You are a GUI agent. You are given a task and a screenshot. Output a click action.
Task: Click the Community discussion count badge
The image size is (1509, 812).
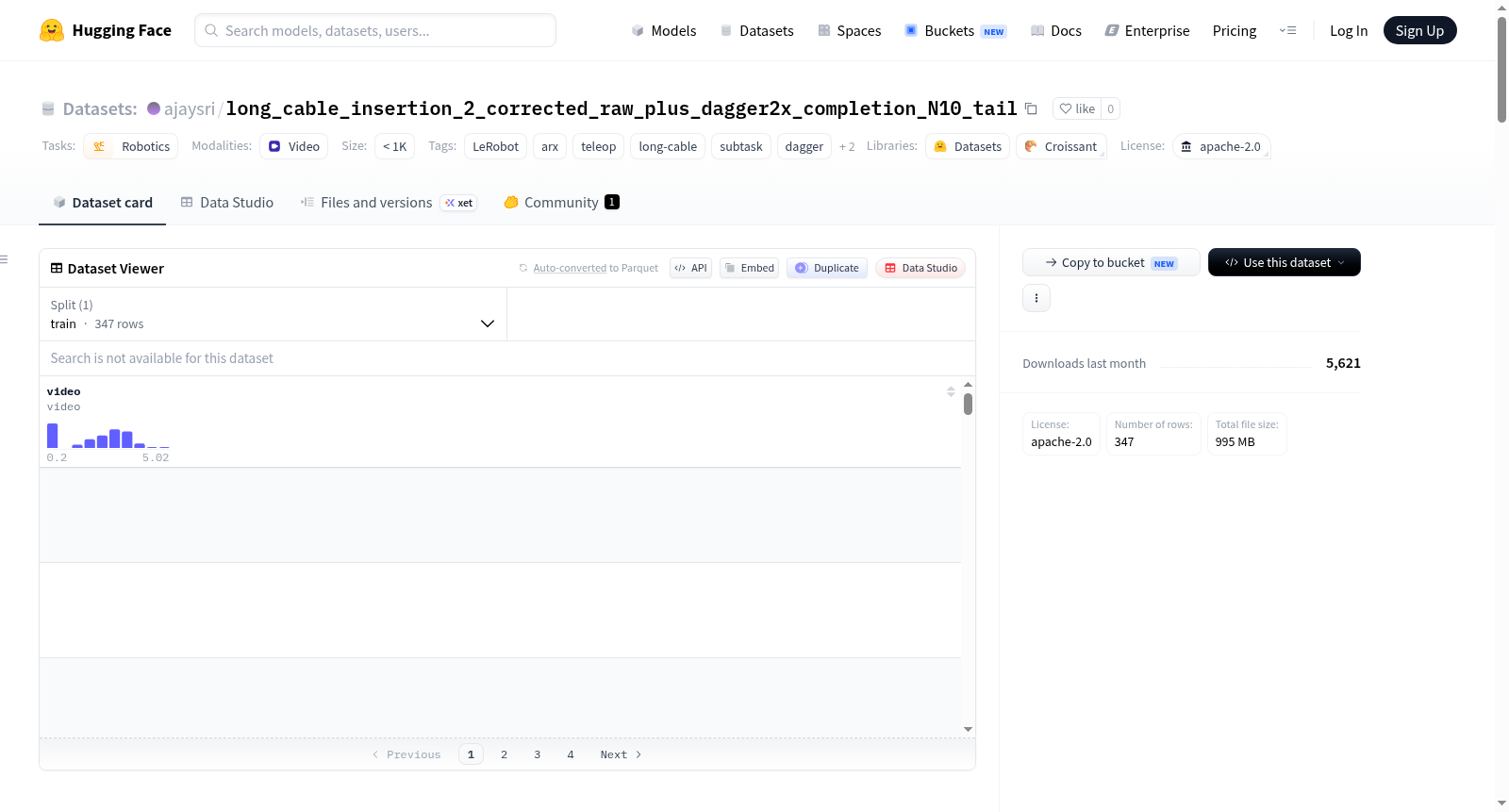click(612, 202)
